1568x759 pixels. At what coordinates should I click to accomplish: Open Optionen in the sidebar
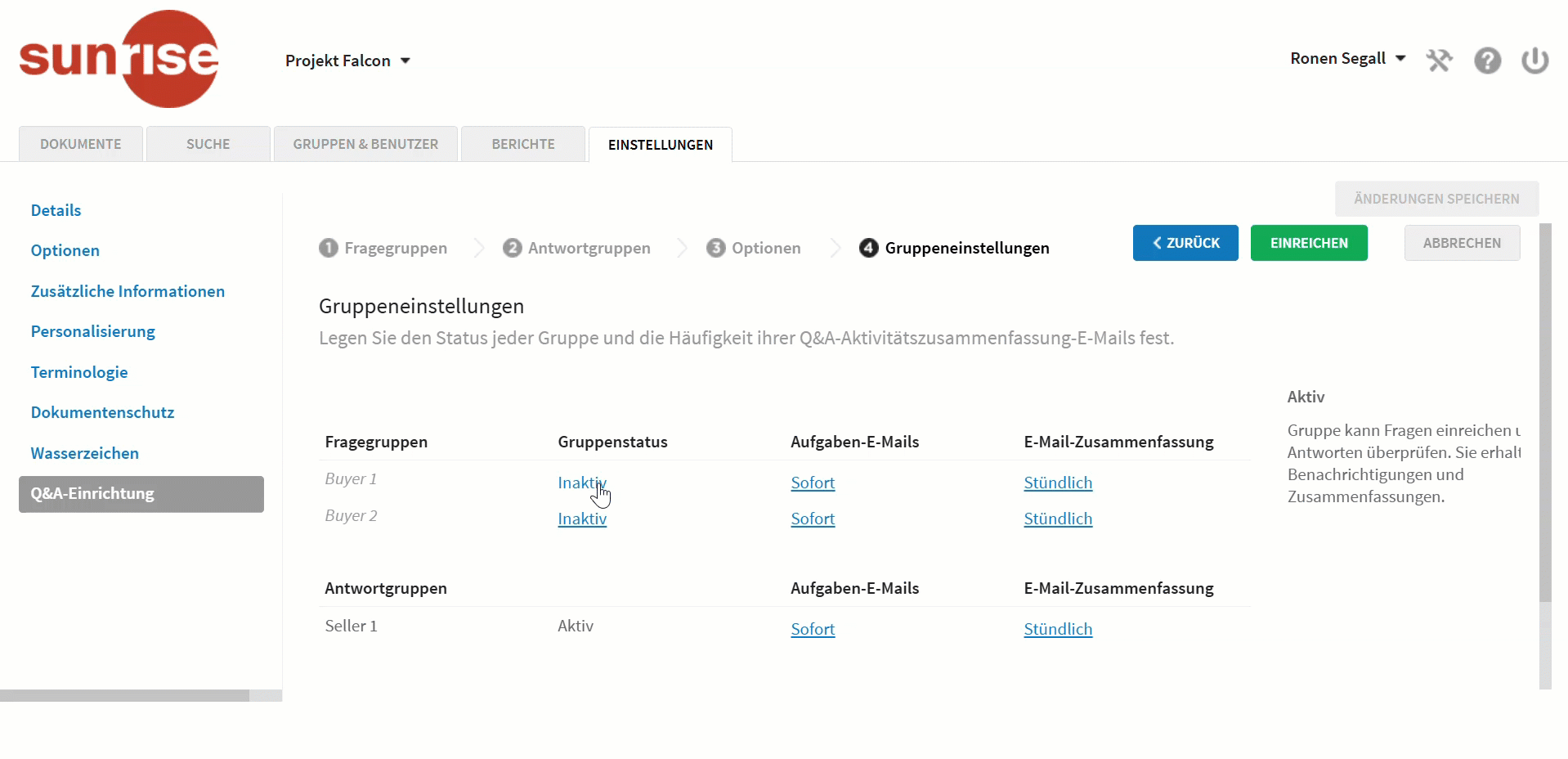pos(65,250)
